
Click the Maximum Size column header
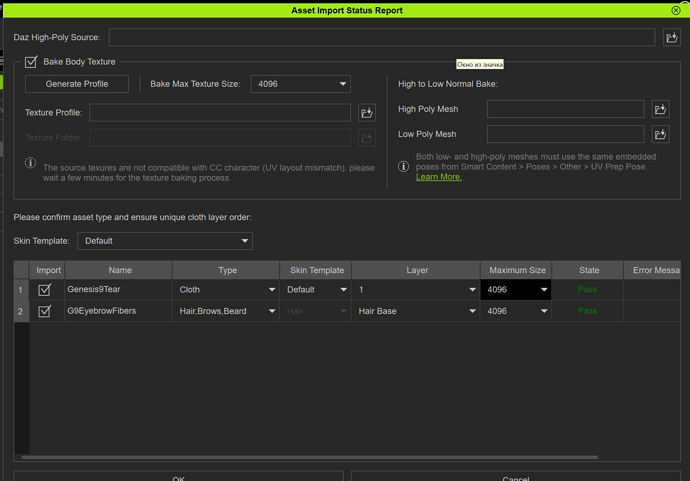click(x=516, y=270)
